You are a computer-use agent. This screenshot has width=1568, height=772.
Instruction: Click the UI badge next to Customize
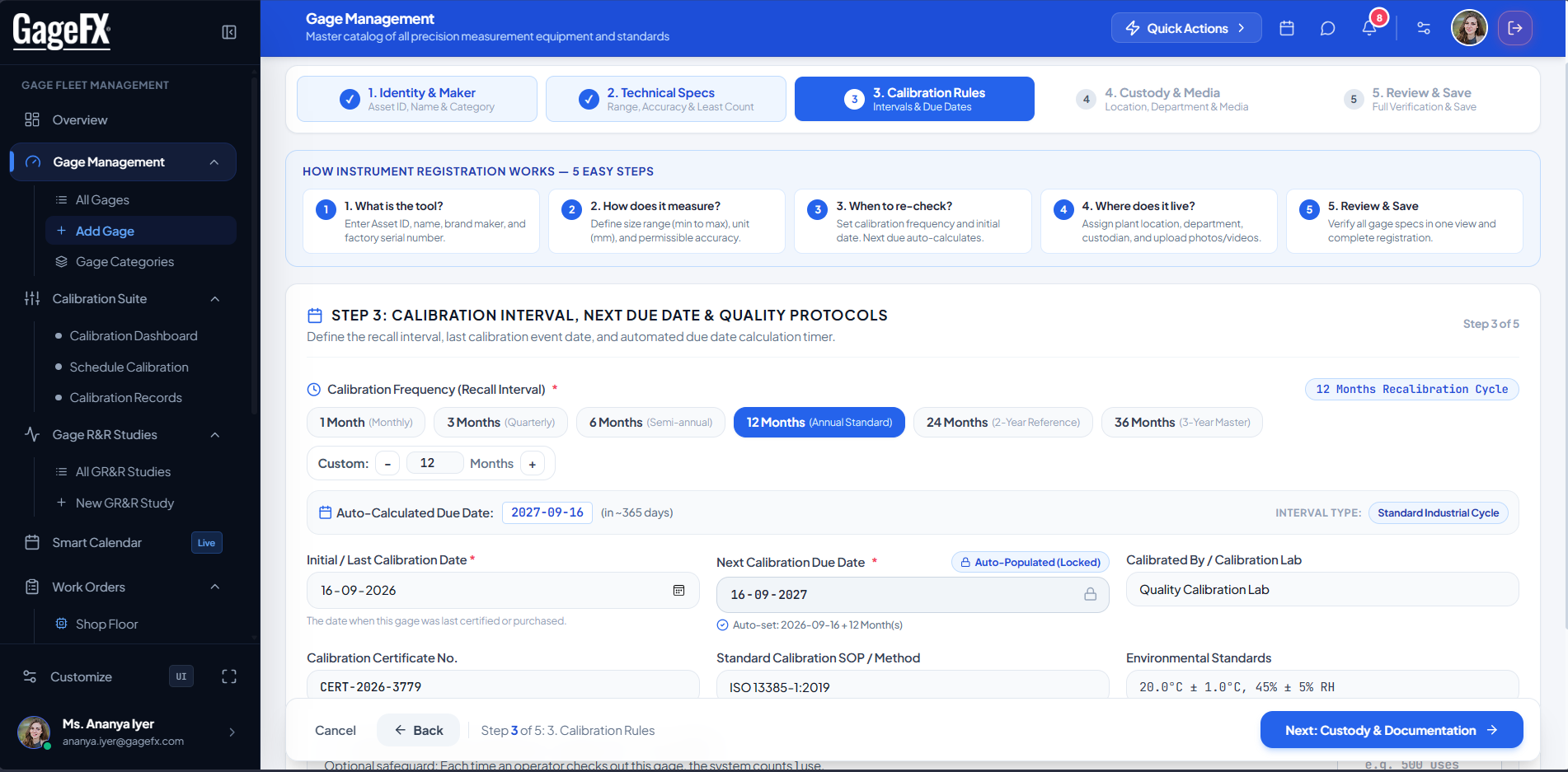coord(181,676)
